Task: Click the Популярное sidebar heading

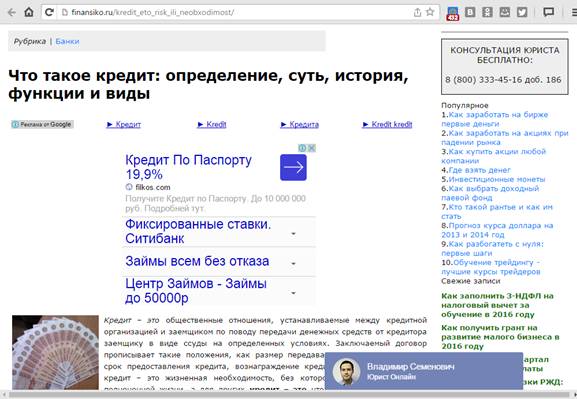Action: click(464, 105)
